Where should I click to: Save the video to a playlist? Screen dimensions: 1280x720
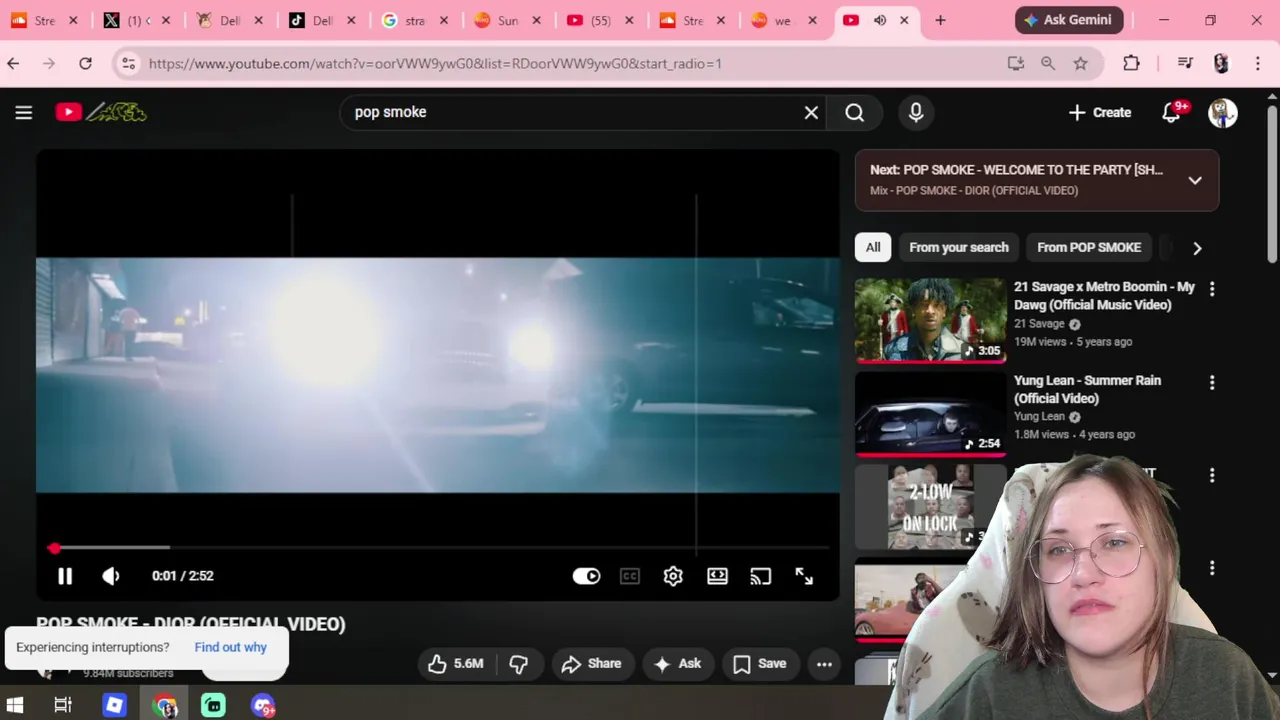760,664
